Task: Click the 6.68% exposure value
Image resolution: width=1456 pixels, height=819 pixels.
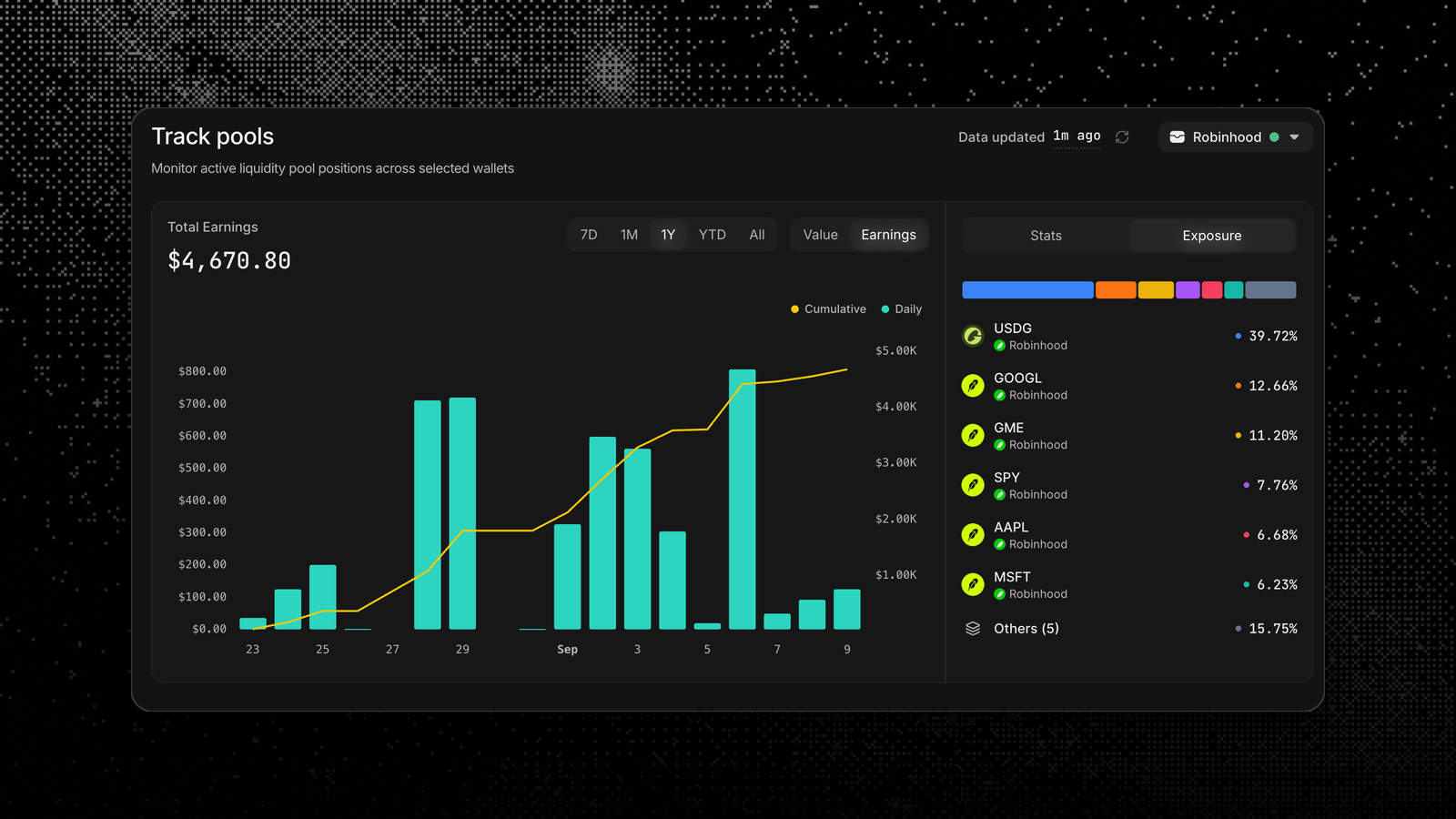Action: [x=1277, y=535]
